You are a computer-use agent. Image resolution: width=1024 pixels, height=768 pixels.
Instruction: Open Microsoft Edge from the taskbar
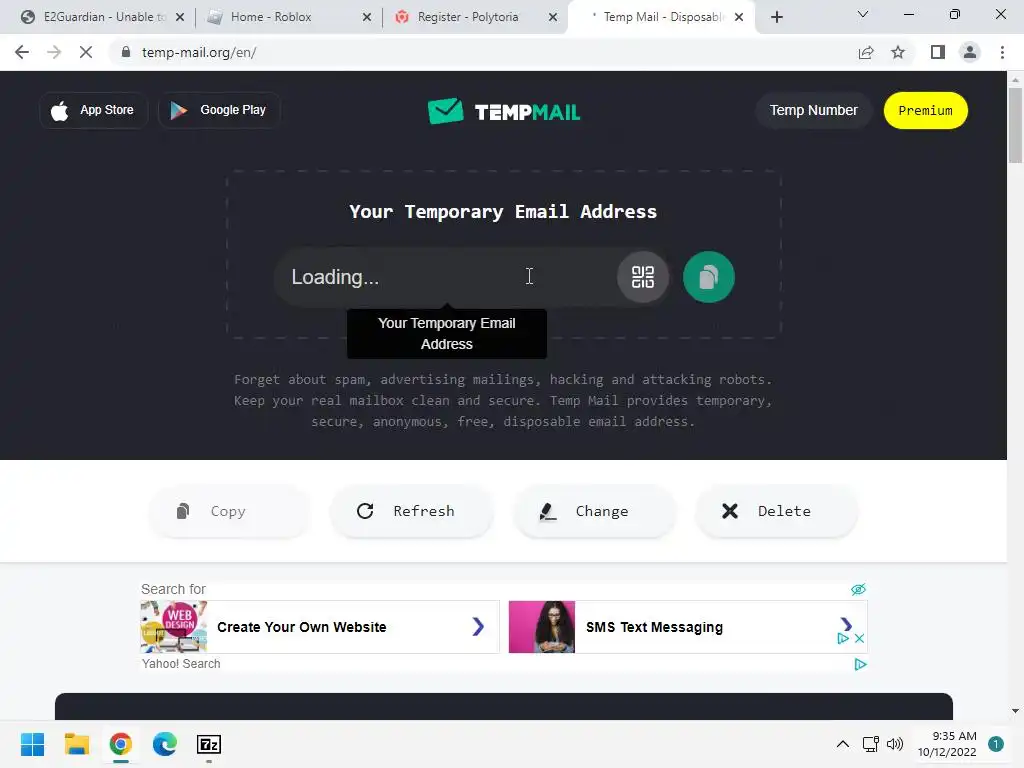[x=165, y=744]
